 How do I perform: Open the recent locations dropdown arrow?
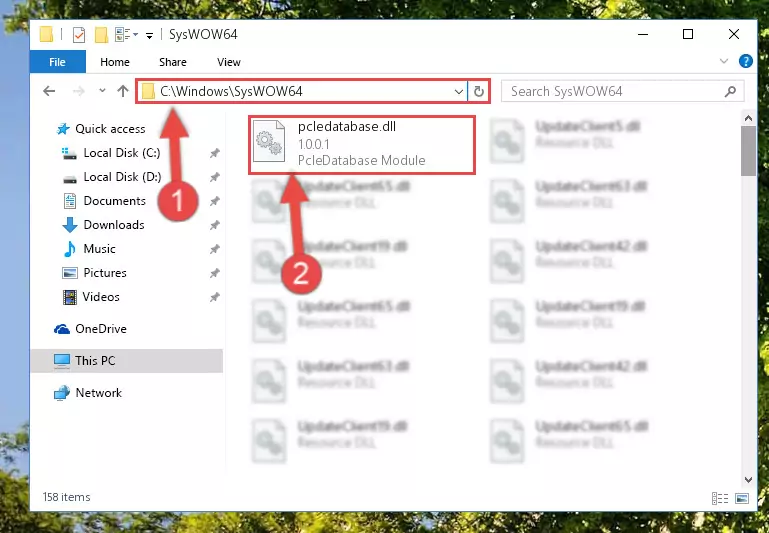tap(102, 91)
